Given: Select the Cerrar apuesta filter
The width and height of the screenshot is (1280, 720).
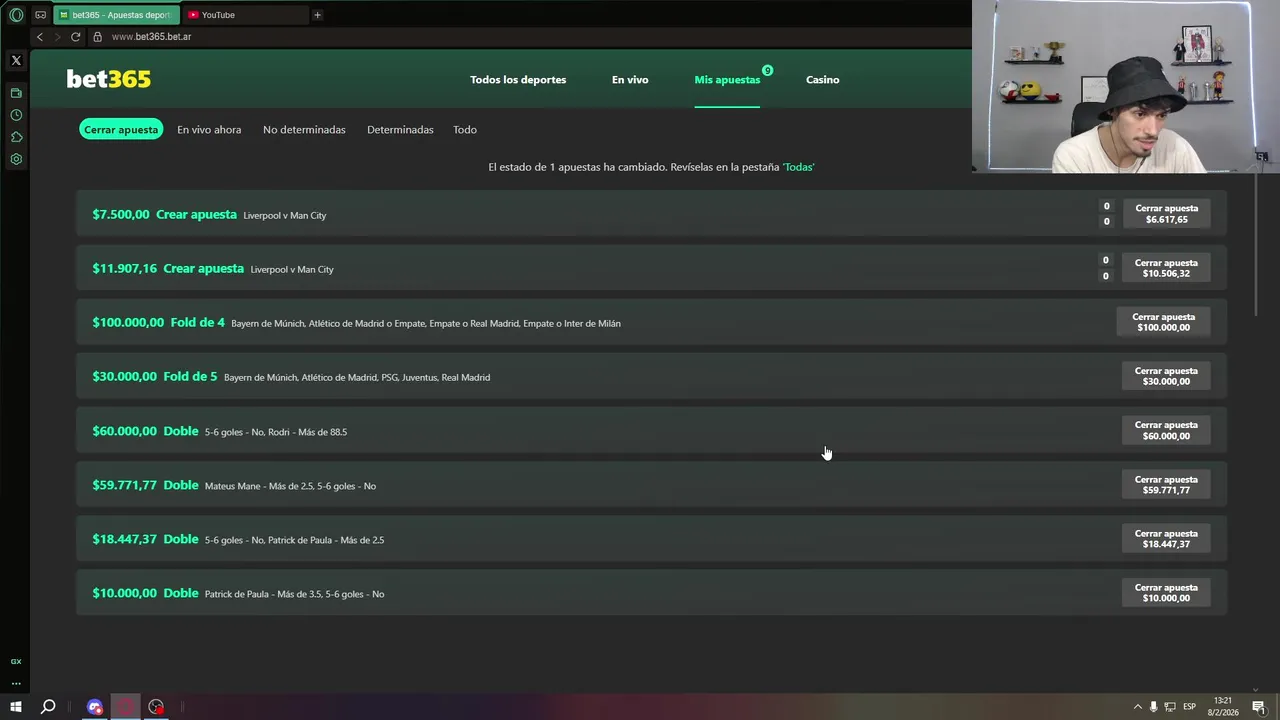Looking at the screenshot, I should tap(121, 129).
